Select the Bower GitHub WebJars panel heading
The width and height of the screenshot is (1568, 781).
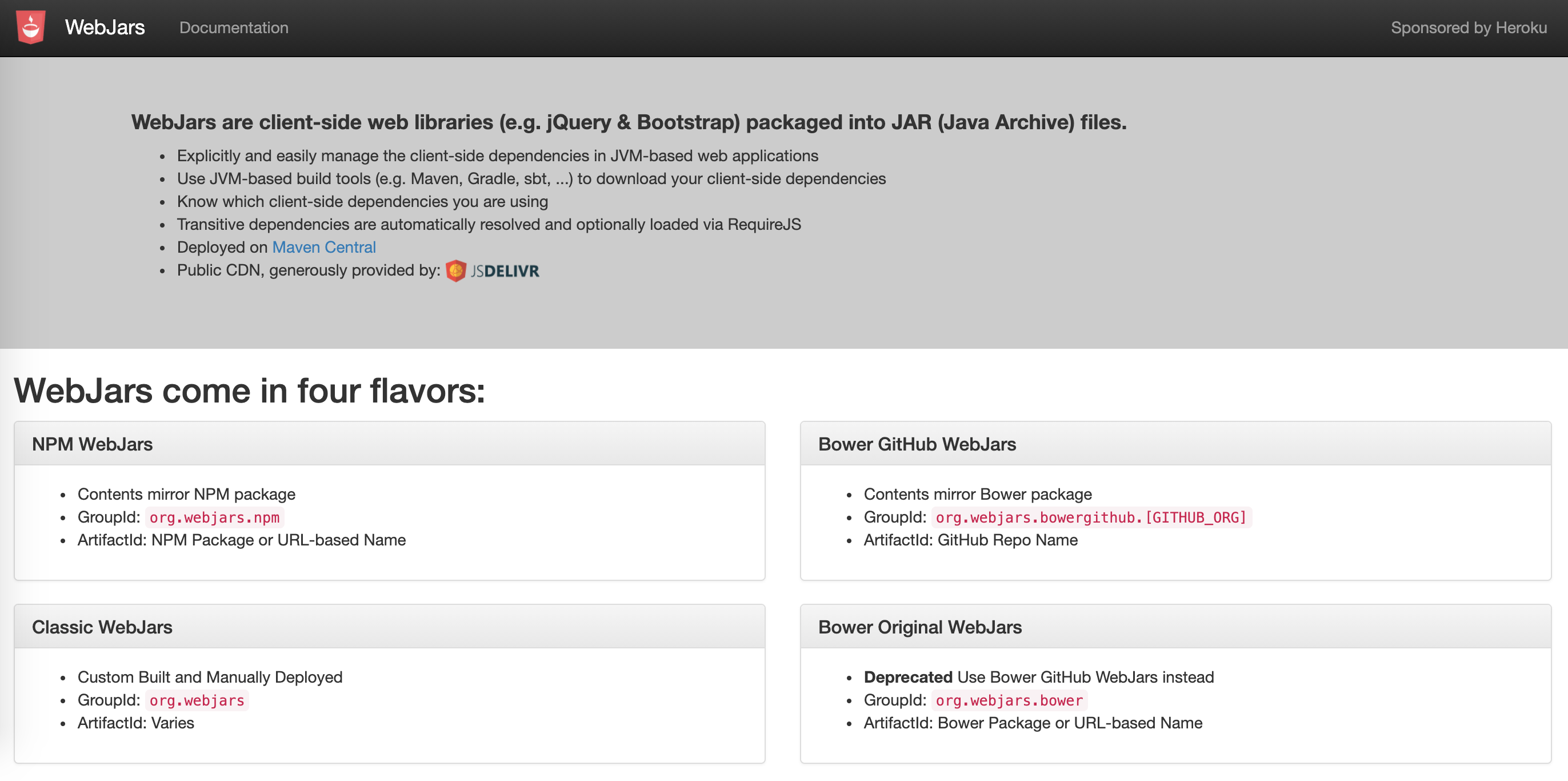tap(917, 444)
